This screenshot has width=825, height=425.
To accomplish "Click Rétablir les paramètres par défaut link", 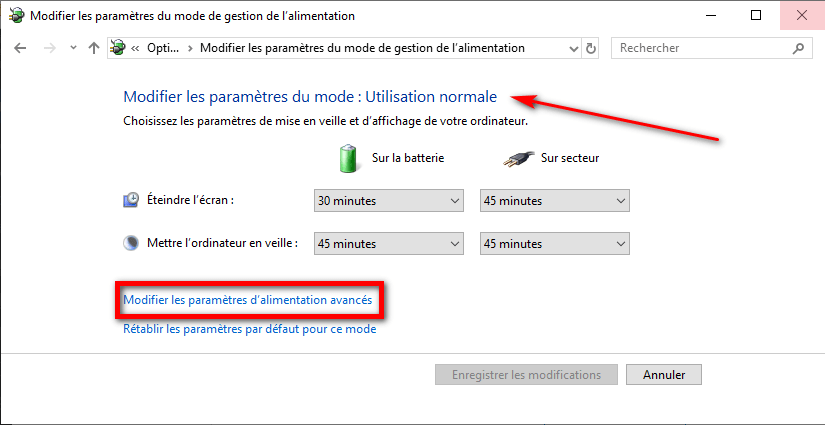I will (x=249, y=329).
